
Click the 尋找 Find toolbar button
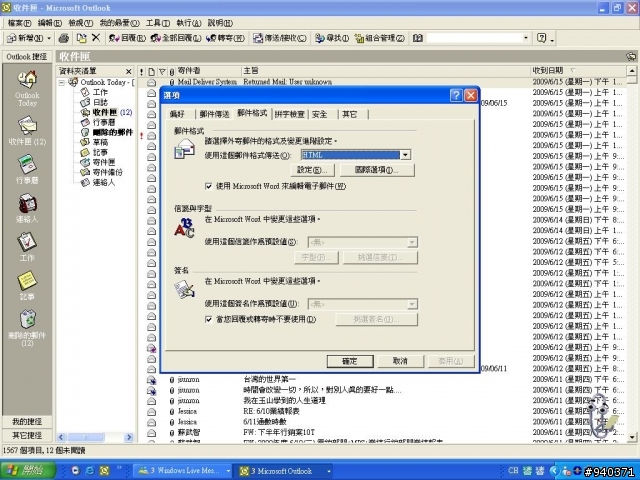point(332,38)
